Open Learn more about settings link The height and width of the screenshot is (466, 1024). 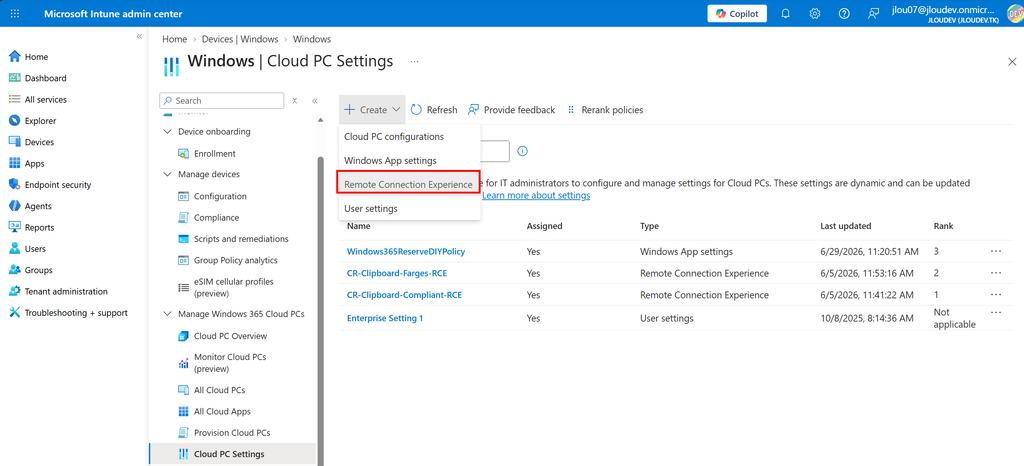pos(536,195)
